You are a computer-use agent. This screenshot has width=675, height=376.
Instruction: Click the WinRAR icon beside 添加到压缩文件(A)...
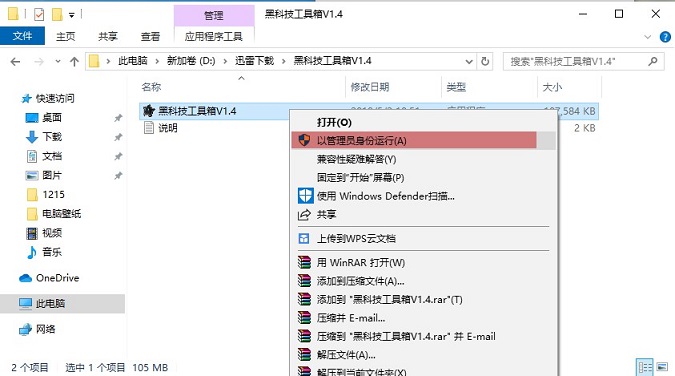click(304, 281)
